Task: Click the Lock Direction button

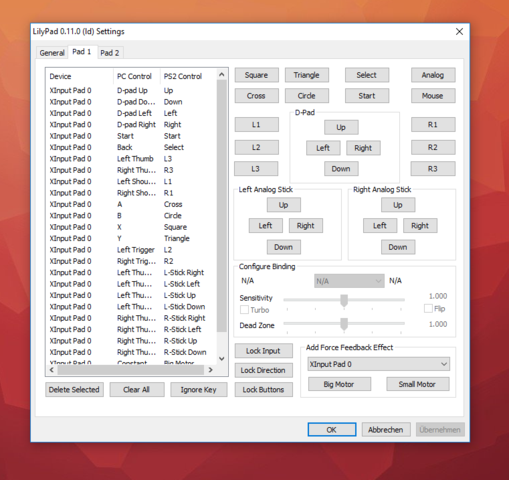Action: (x=264, y=370)
